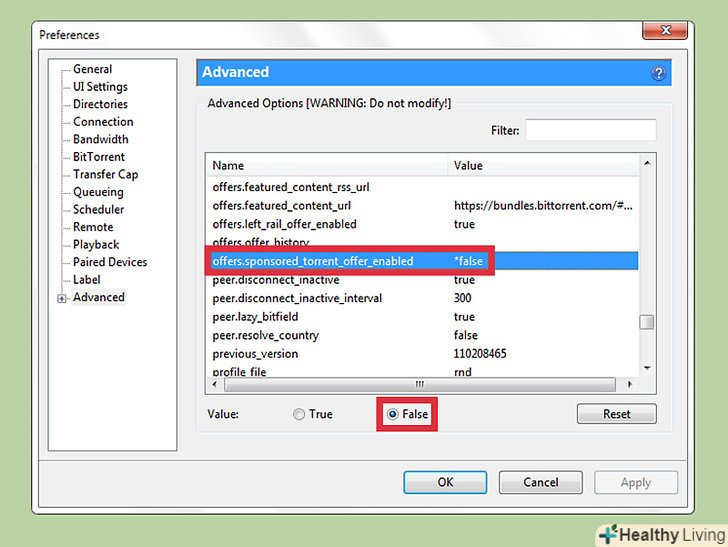The width and height of the screenshot is (728, 547).
Task: Click the Apply button
Action: 636,482
